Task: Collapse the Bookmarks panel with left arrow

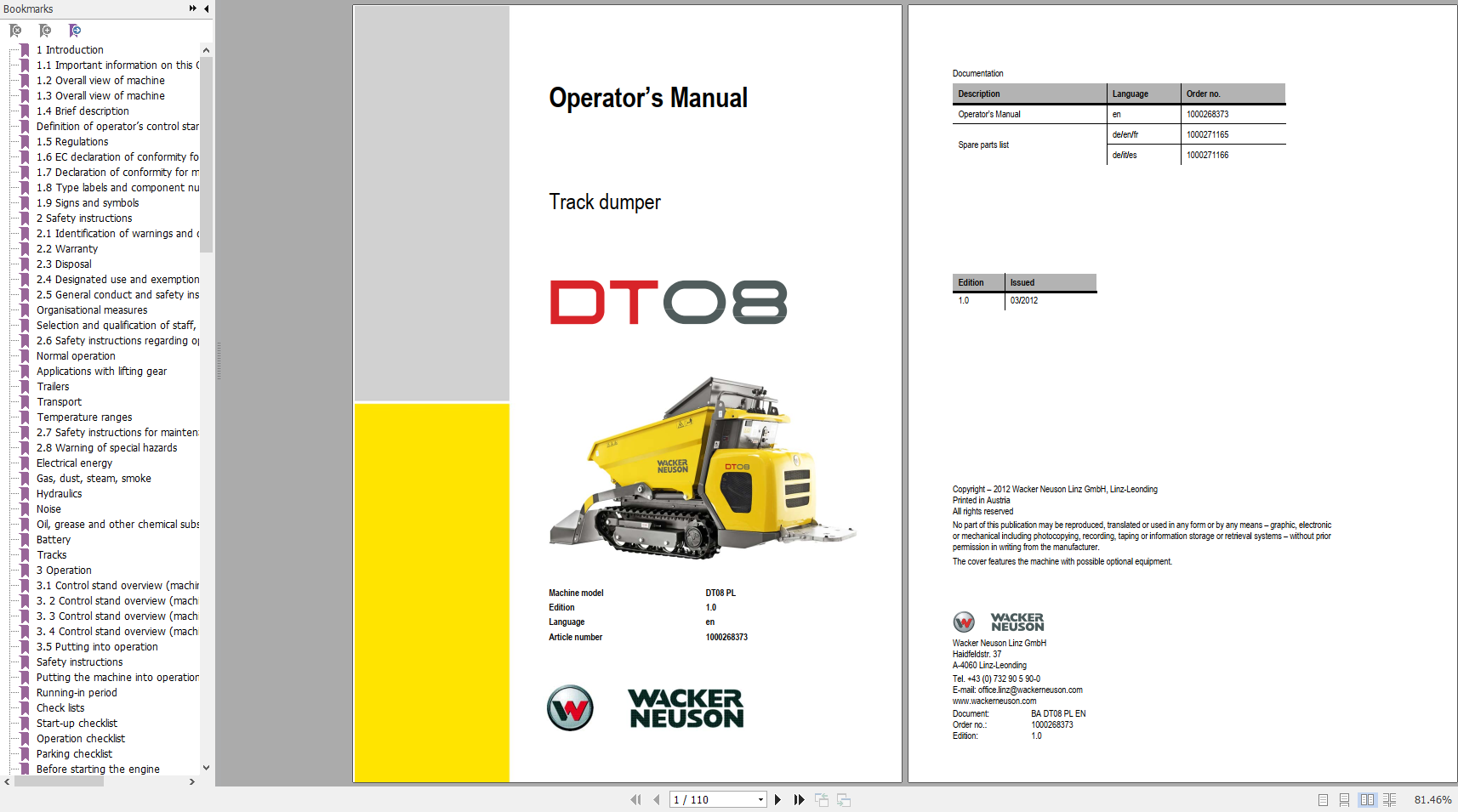Action: pyautogui.click(x=207, y=9)
